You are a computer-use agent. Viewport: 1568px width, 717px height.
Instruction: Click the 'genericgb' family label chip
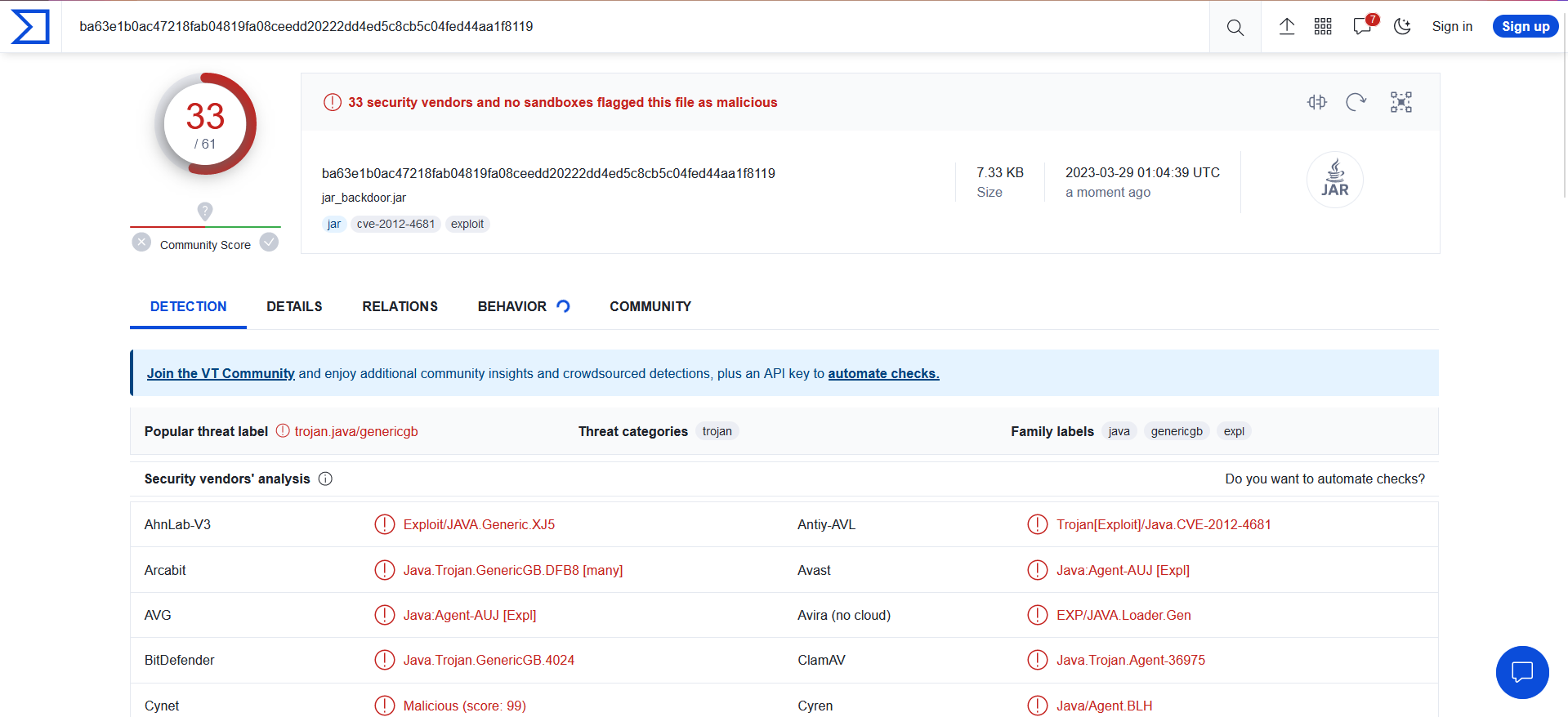pos(1177,431)
